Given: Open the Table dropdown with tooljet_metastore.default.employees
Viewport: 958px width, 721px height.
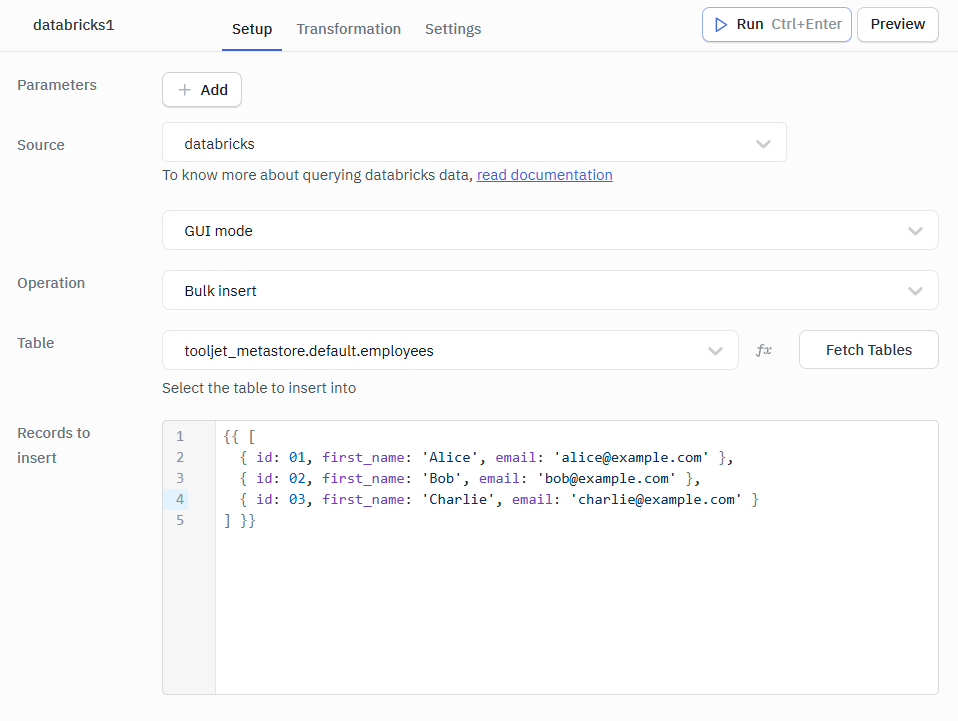Looking at the screenshot, I should click(x=450, y=350).
